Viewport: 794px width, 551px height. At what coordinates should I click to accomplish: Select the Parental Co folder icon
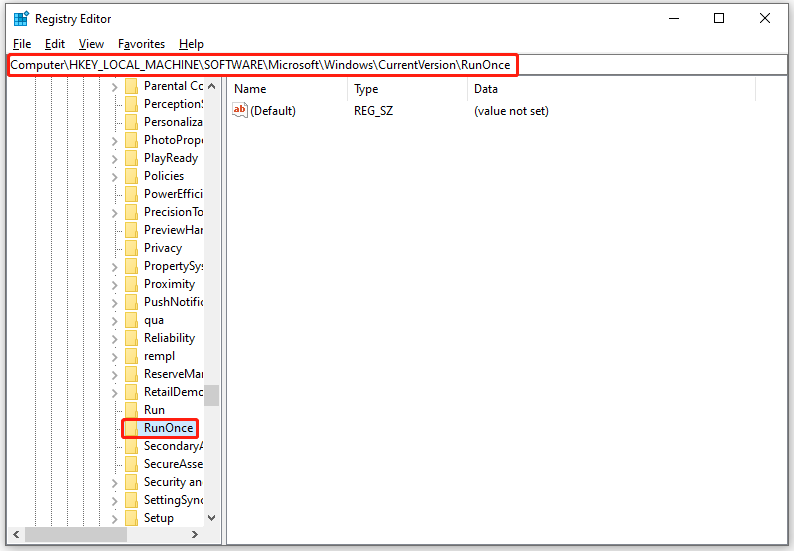click(x=131, y=86)
